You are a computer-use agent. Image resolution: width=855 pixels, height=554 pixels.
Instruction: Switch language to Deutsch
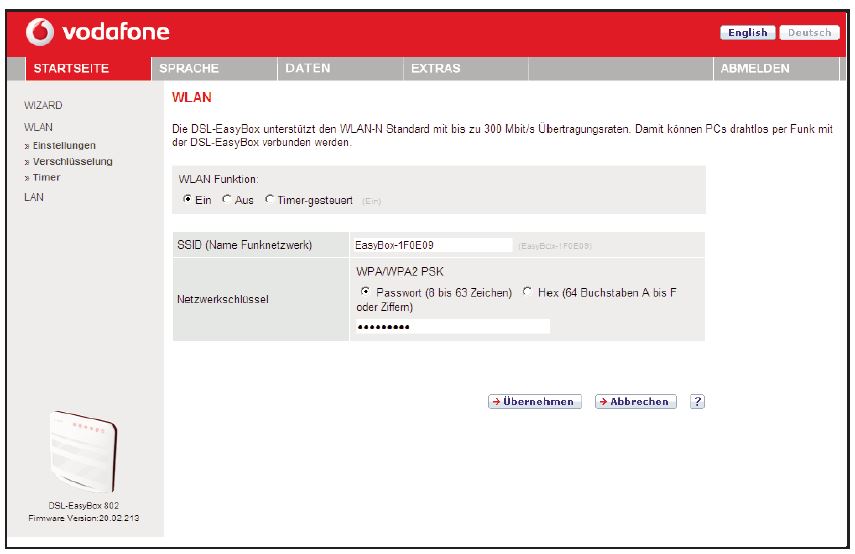click(809, 33)
